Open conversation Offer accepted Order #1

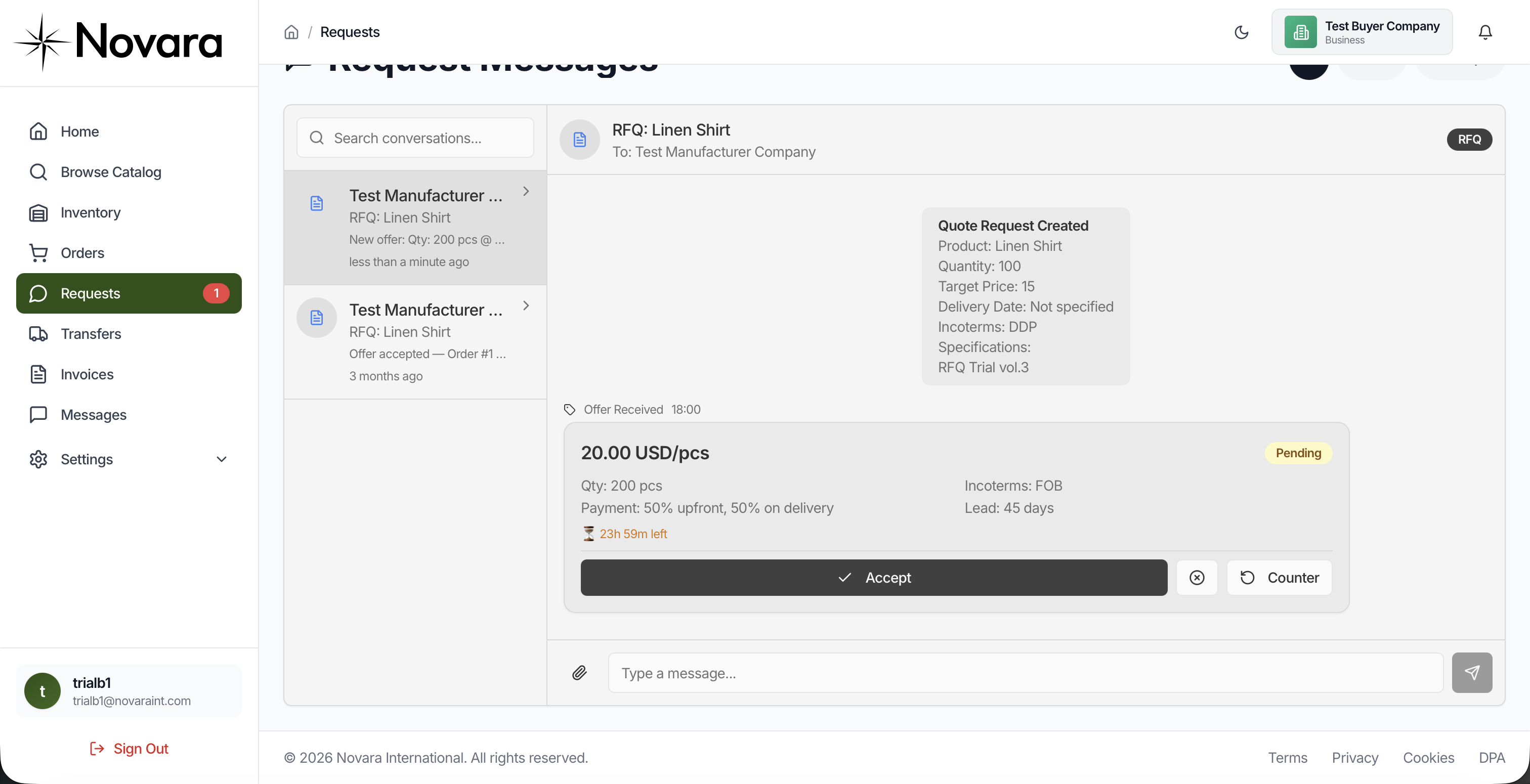[415, 342]
